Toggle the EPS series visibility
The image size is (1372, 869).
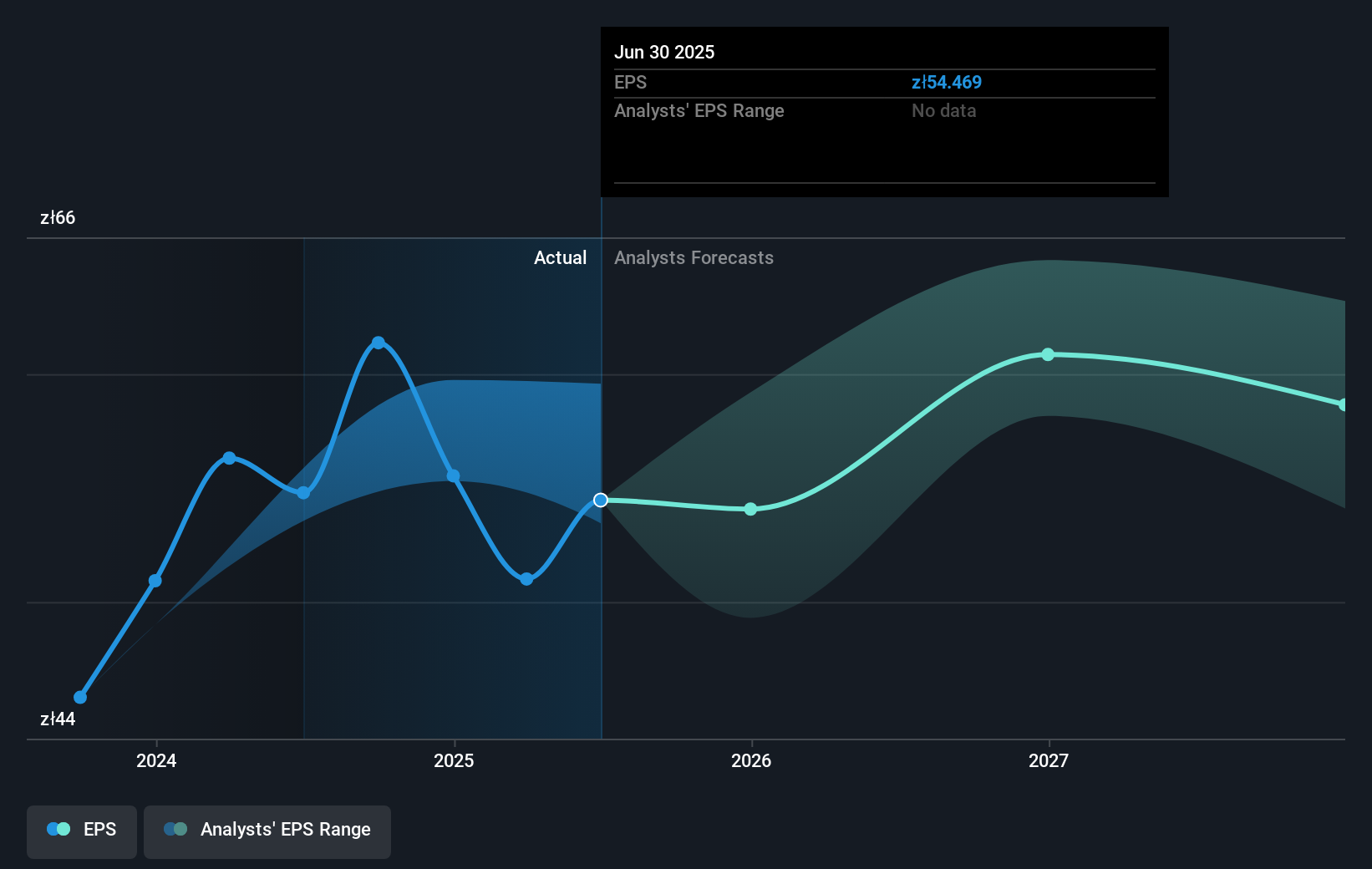pyautogui.click(x=81, y=831)
